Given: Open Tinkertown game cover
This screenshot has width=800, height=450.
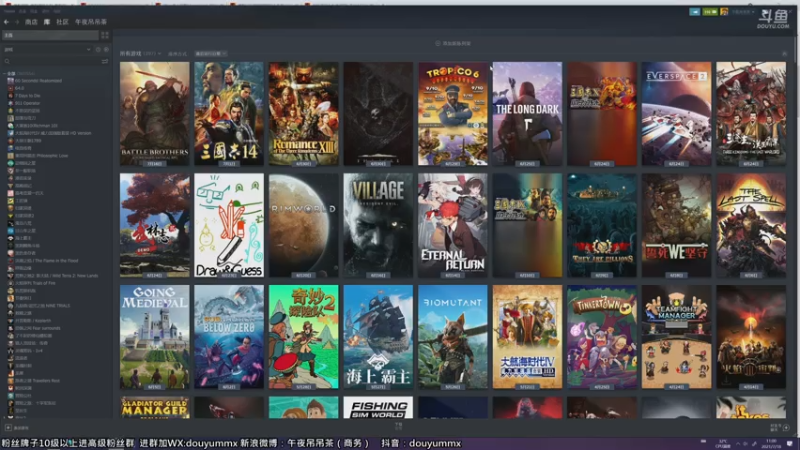Looking at the screenshot, I should (x=602, y=337).
